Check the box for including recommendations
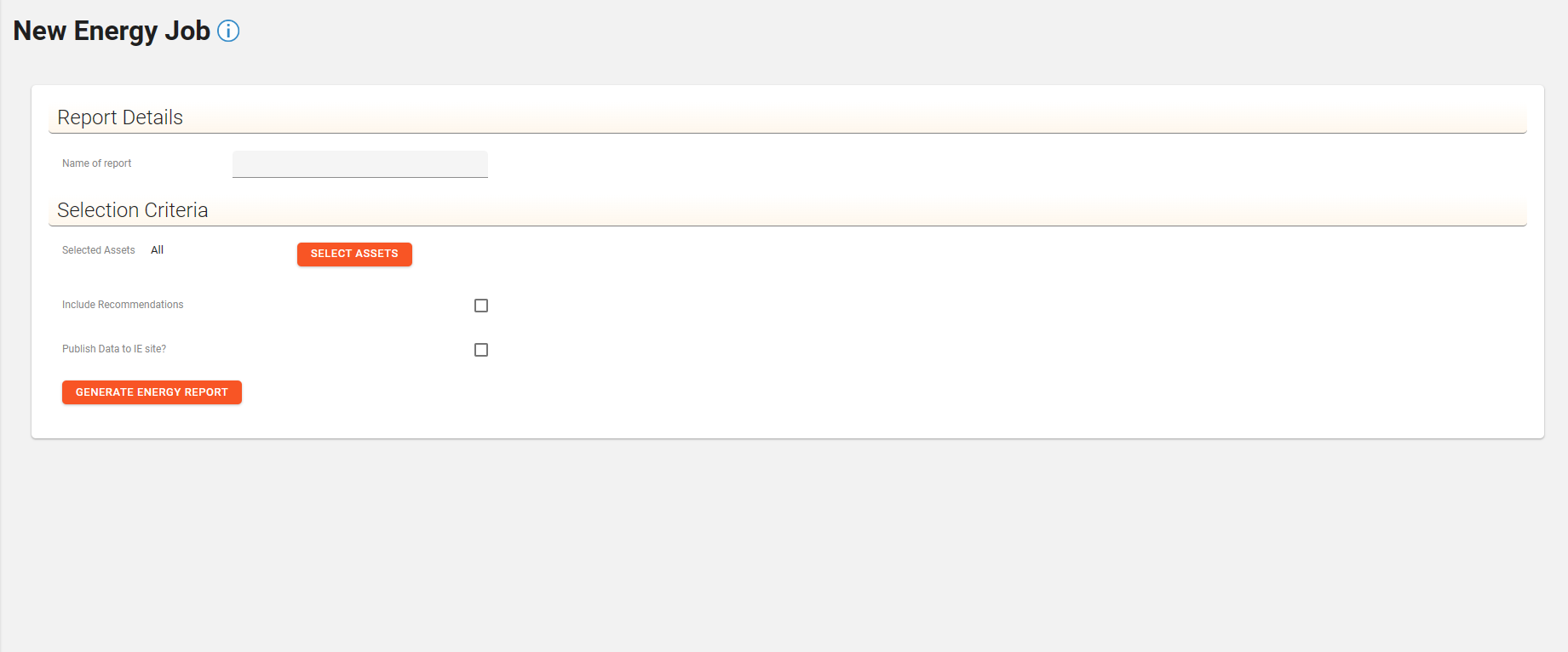Screen dimensions: 1568x652 pyautogui.click(x=481, y=306)
